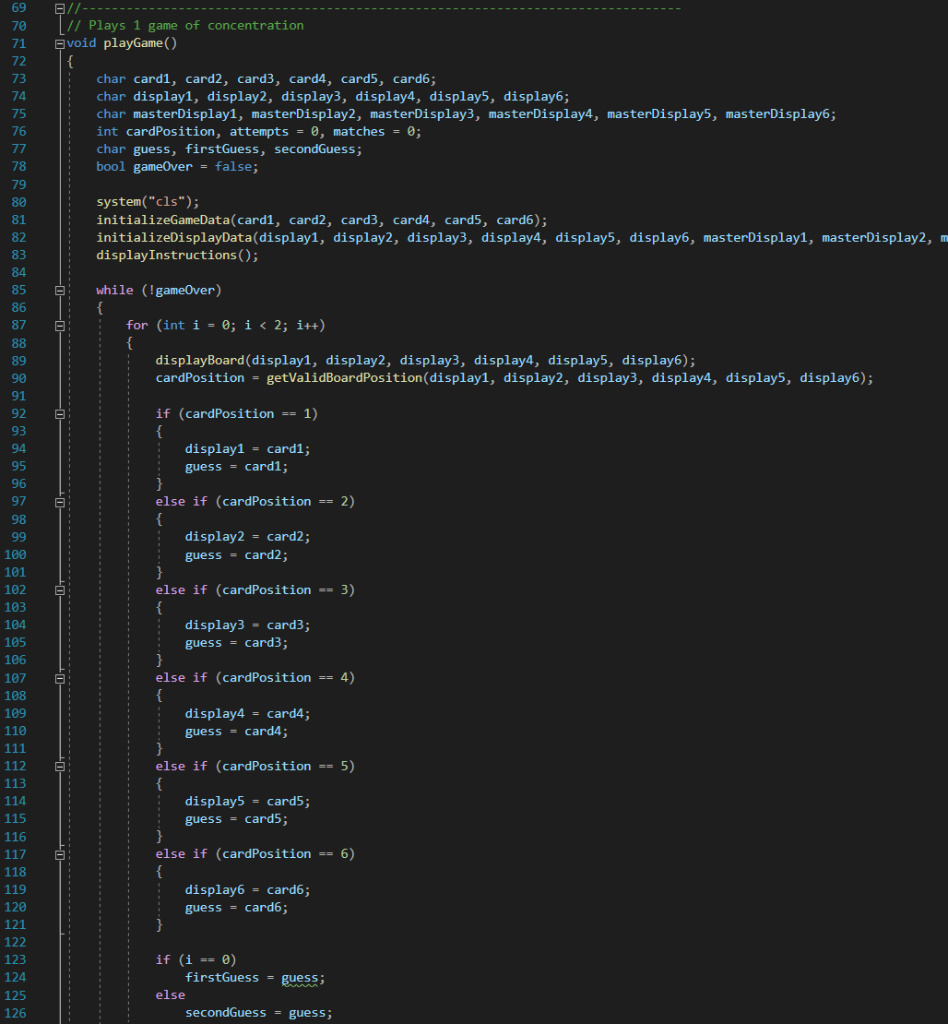The image size is (948, 1024).
Task: Click "display6;" at end of line 74
Action: click(x=536, y=96)
